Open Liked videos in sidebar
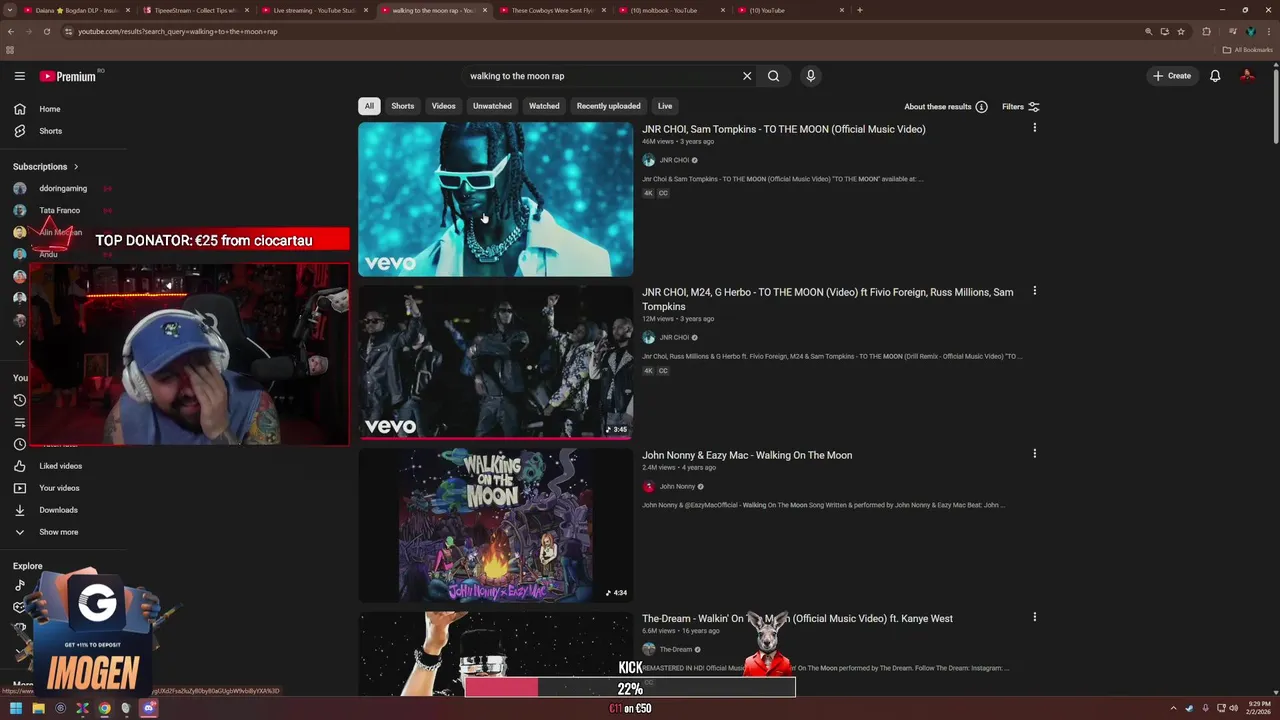1280x720 pixels. [x=60, y=466]
